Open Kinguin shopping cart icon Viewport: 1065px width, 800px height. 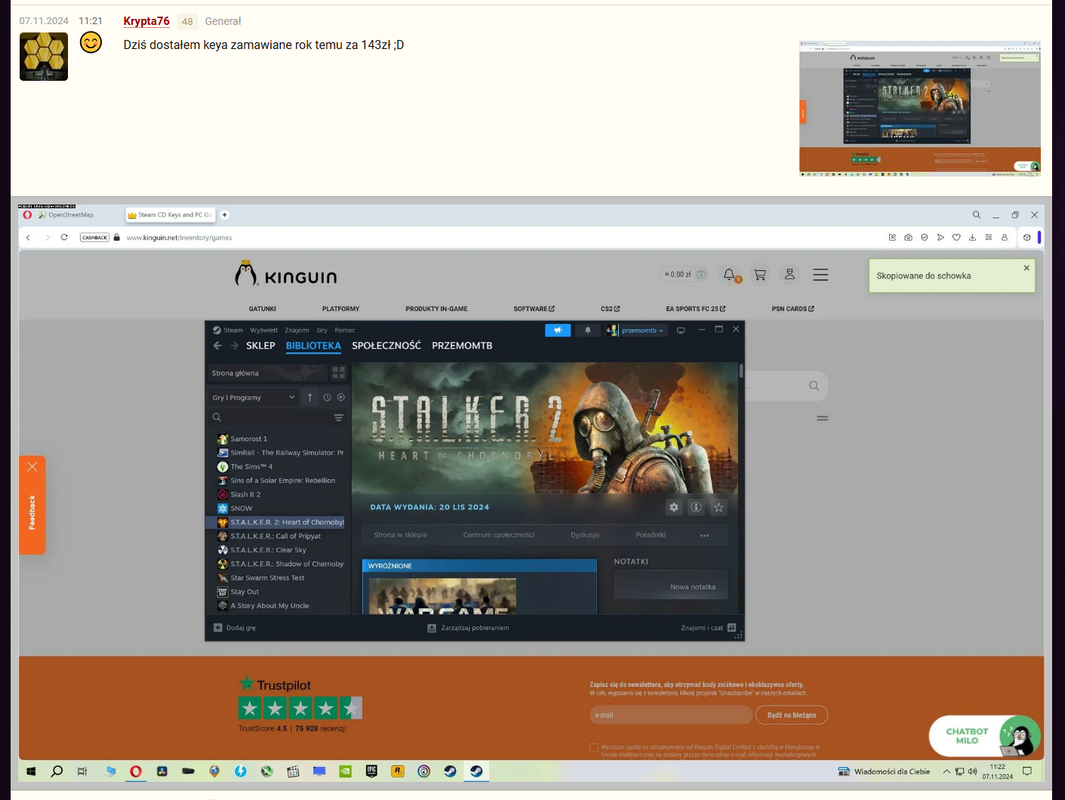click(x=760, y=275)
